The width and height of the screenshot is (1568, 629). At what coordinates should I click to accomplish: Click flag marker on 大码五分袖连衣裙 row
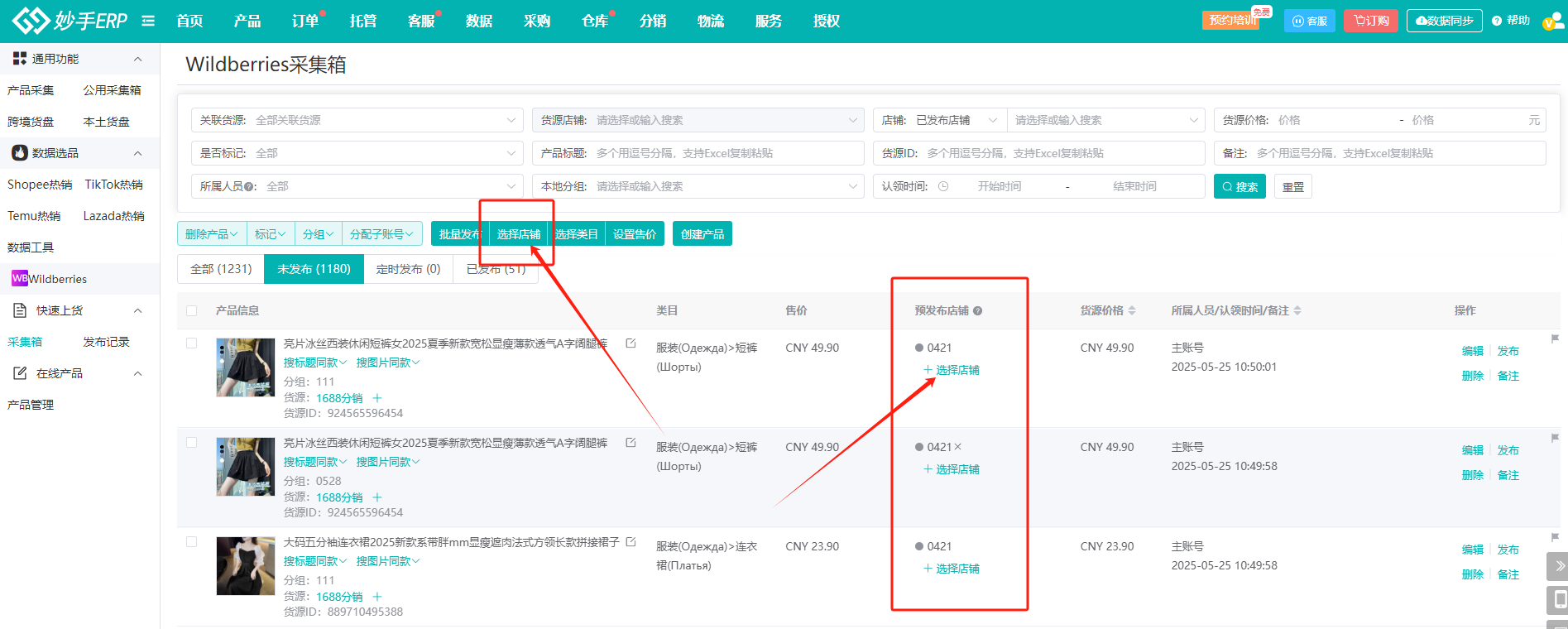1555,537
